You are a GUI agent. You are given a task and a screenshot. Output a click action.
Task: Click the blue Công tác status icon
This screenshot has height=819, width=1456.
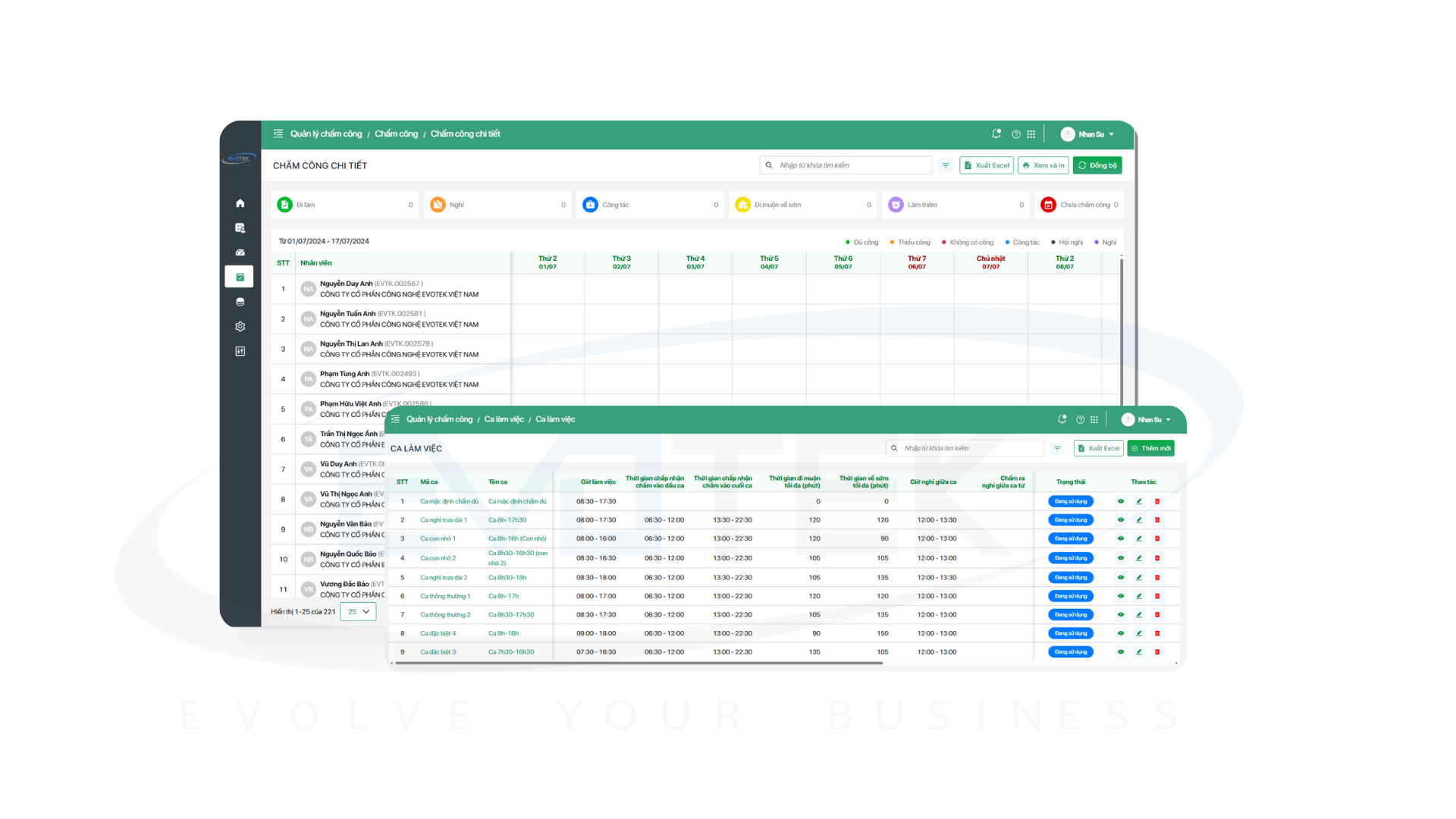[590, 205]
